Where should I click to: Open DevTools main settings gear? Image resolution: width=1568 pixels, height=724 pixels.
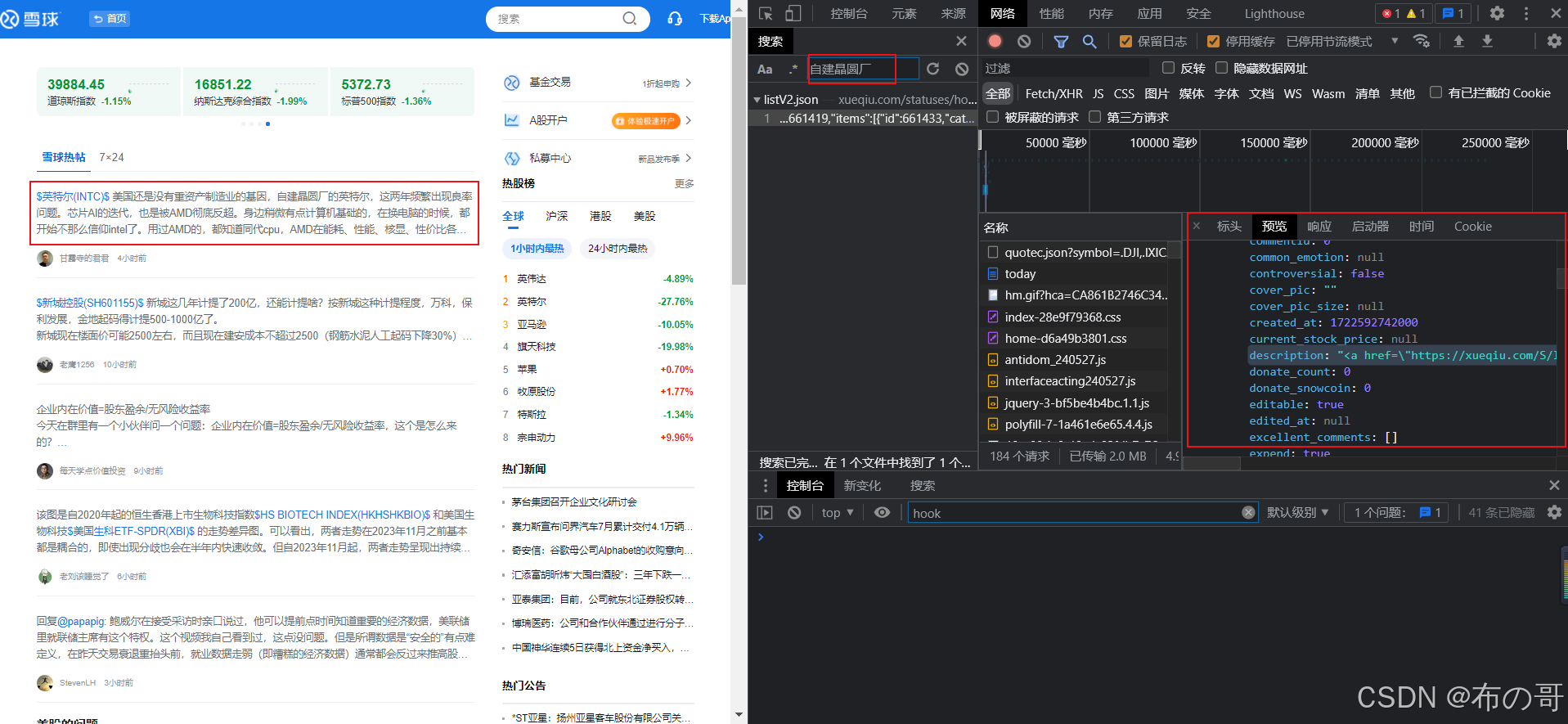[x=1497, y=13]
